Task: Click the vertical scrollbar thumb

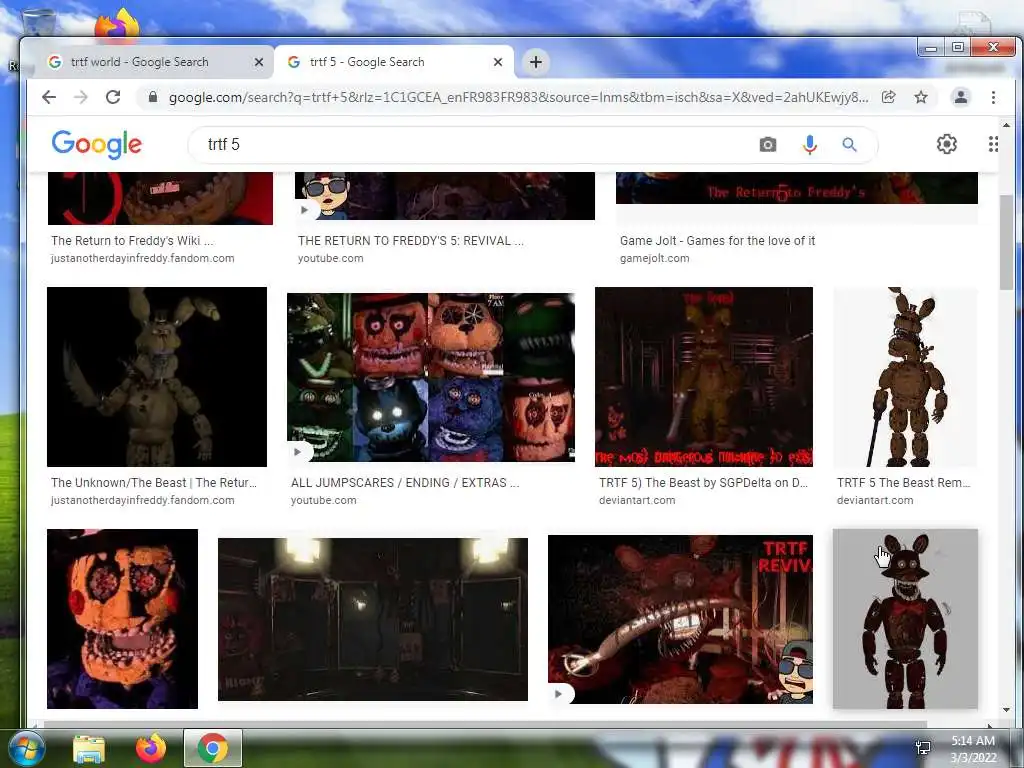Action: [1006, 242]
